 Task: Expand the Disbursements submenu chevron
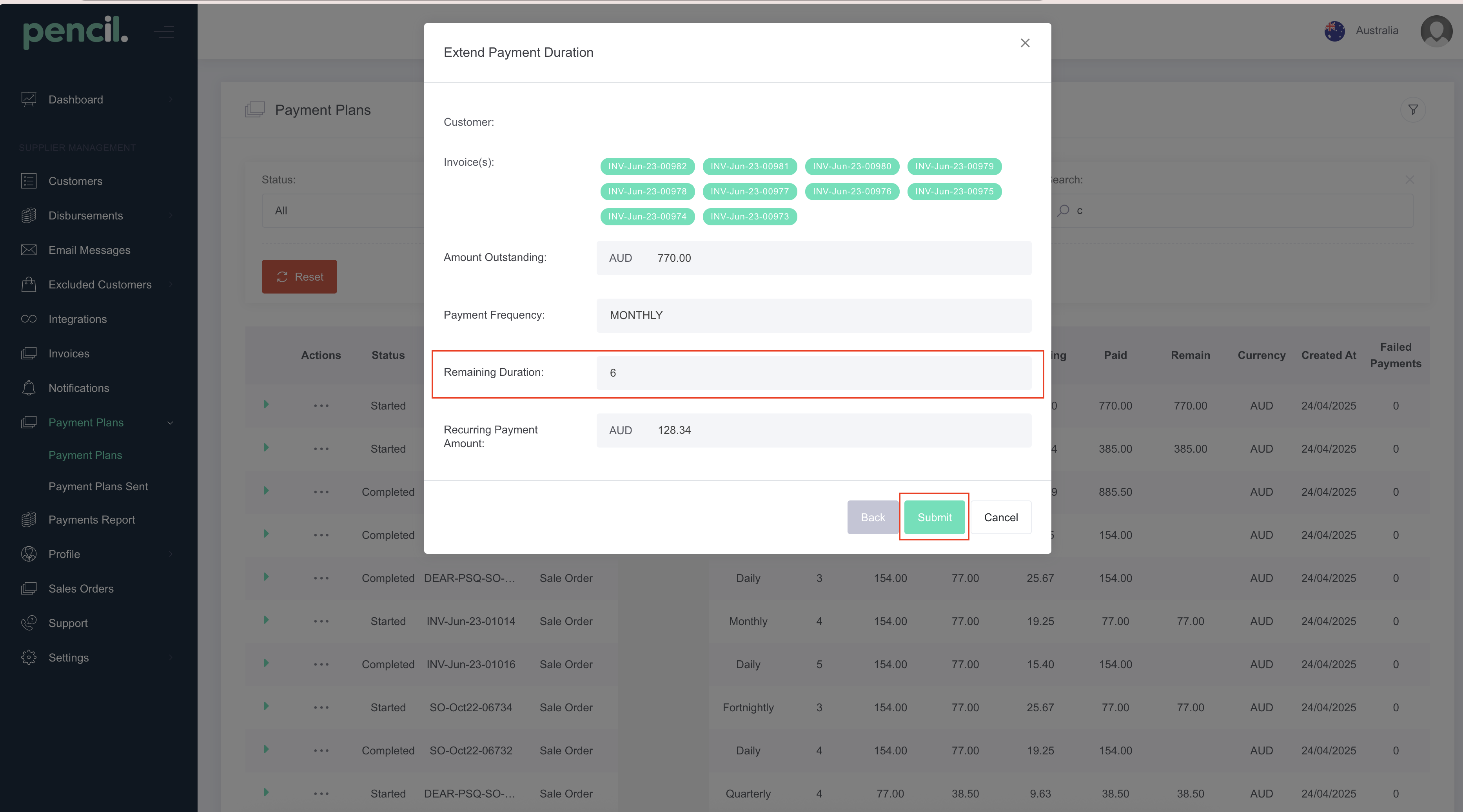click(171, 216)
